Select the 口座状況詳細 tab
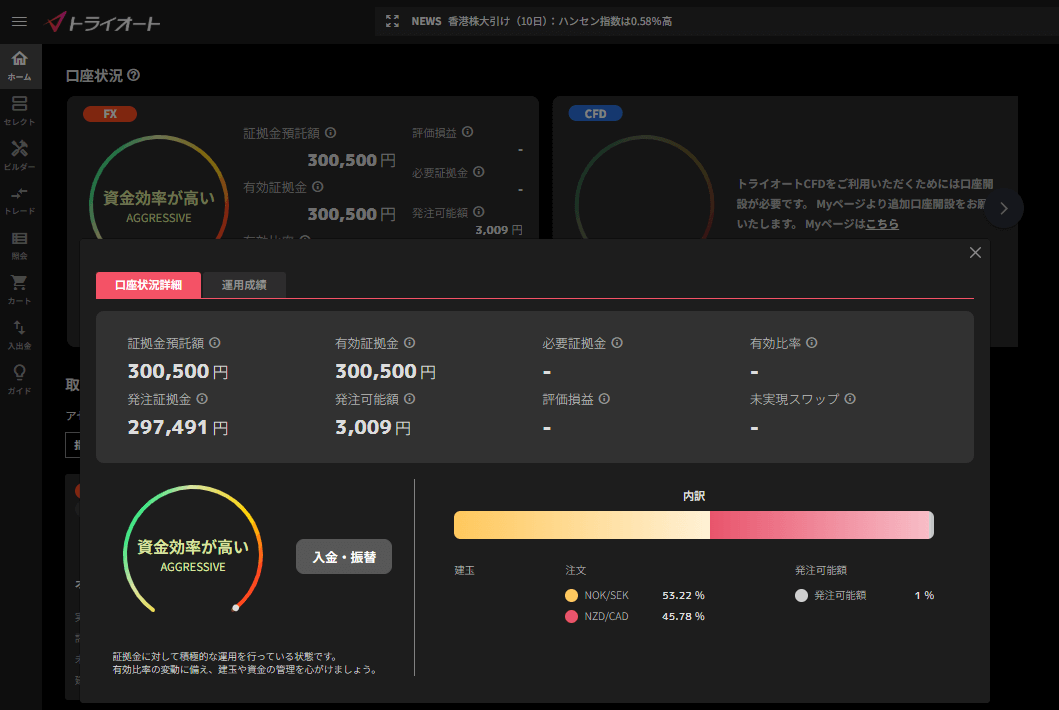Screen dimensions: 1059x710 click(148, 285)
